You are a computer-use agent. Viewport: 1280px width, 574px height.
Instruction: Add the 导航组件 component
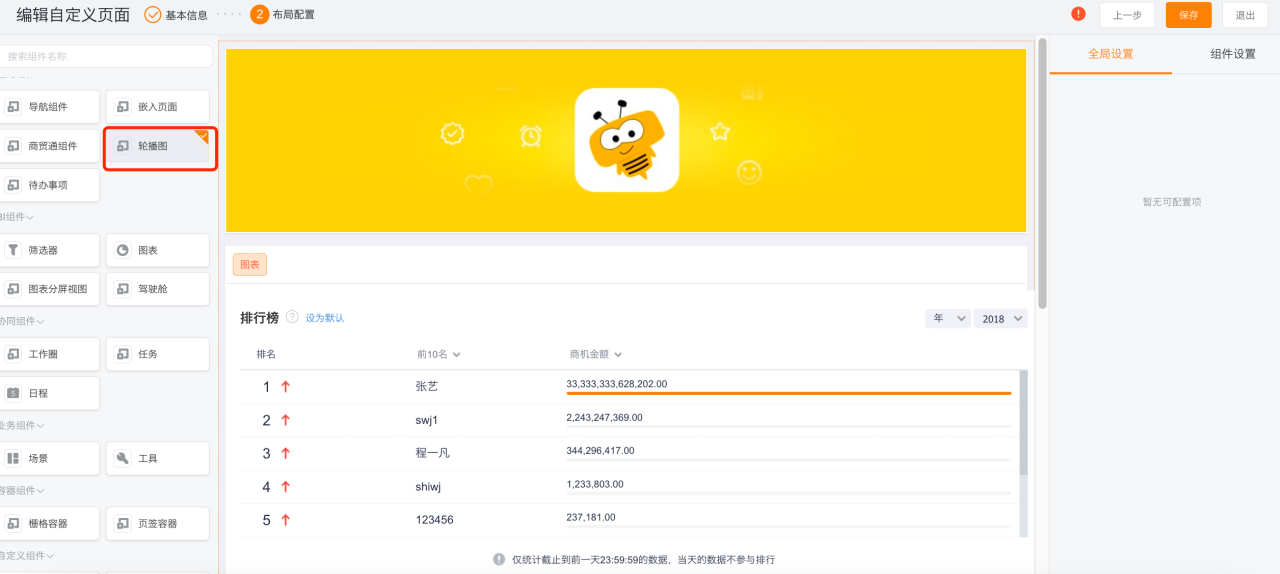pos(50,107)
